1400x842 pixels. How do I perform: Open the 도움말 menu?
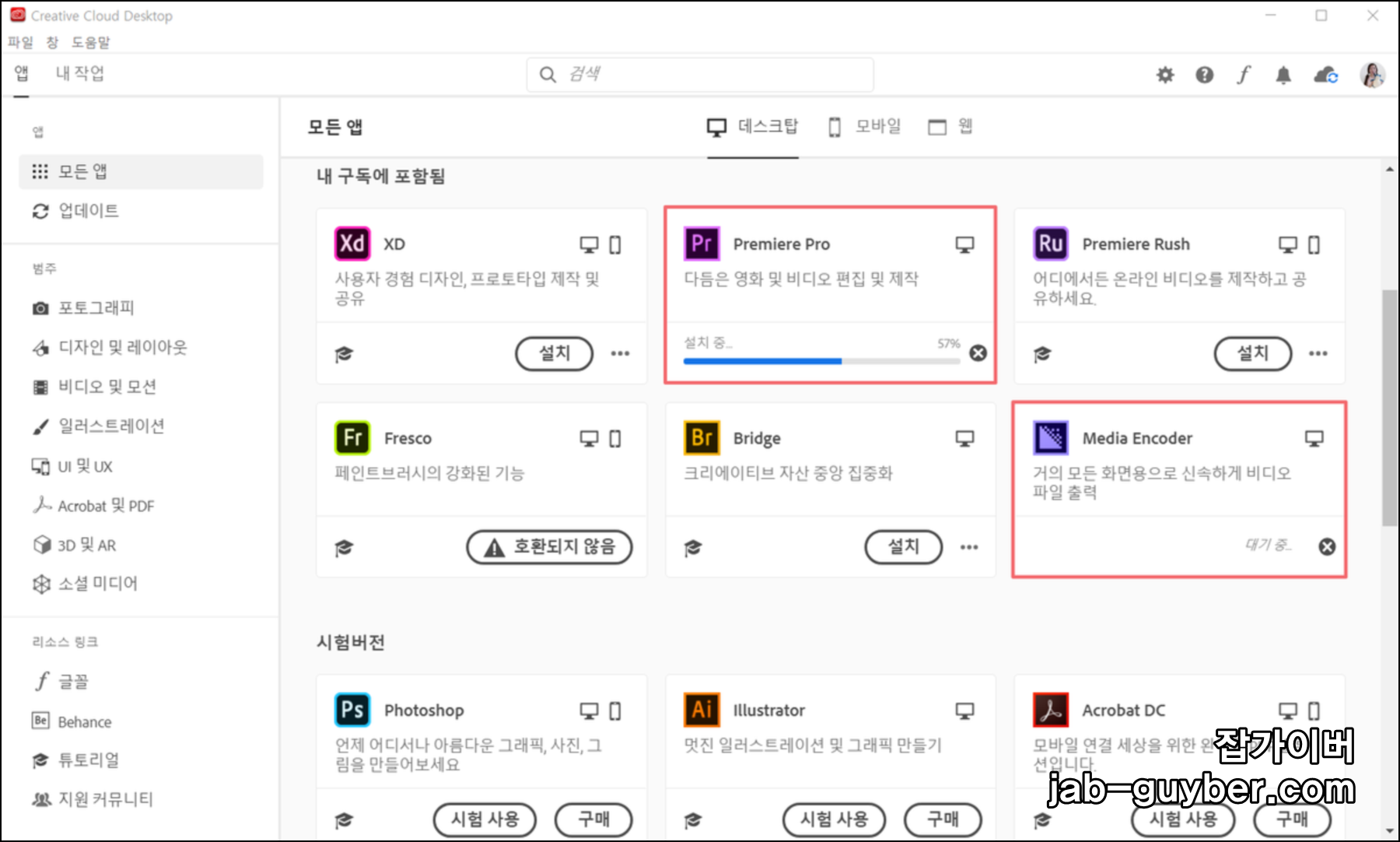[x=91, y=42]
